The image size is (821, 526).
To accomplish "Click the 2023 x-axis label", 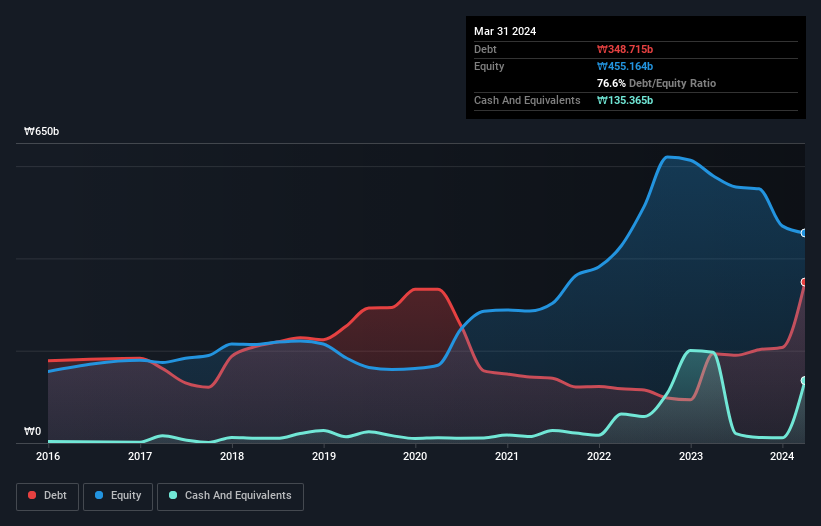I will pos(691,456).
